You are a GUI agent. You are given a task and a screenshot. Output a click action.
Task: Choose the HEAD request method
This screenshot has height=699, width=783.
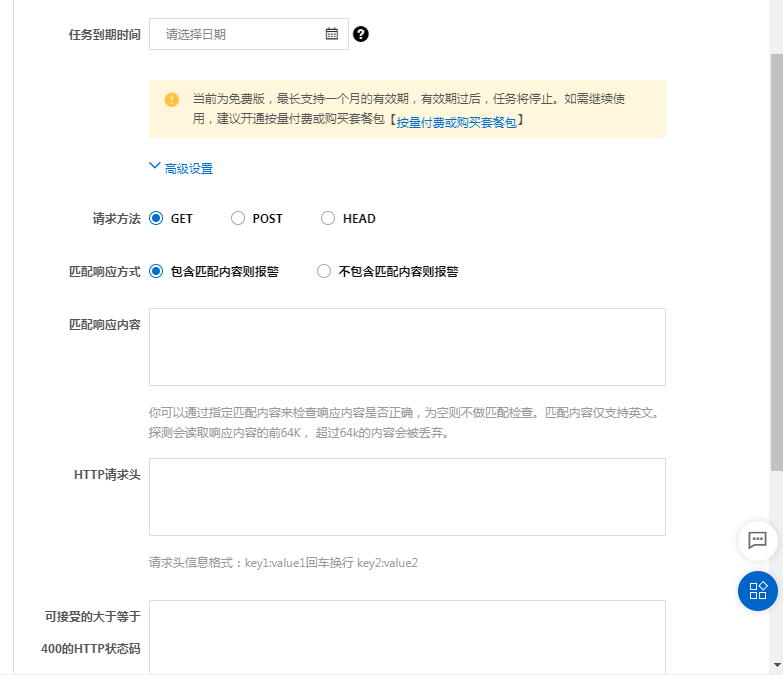click(x=328, y=218)
